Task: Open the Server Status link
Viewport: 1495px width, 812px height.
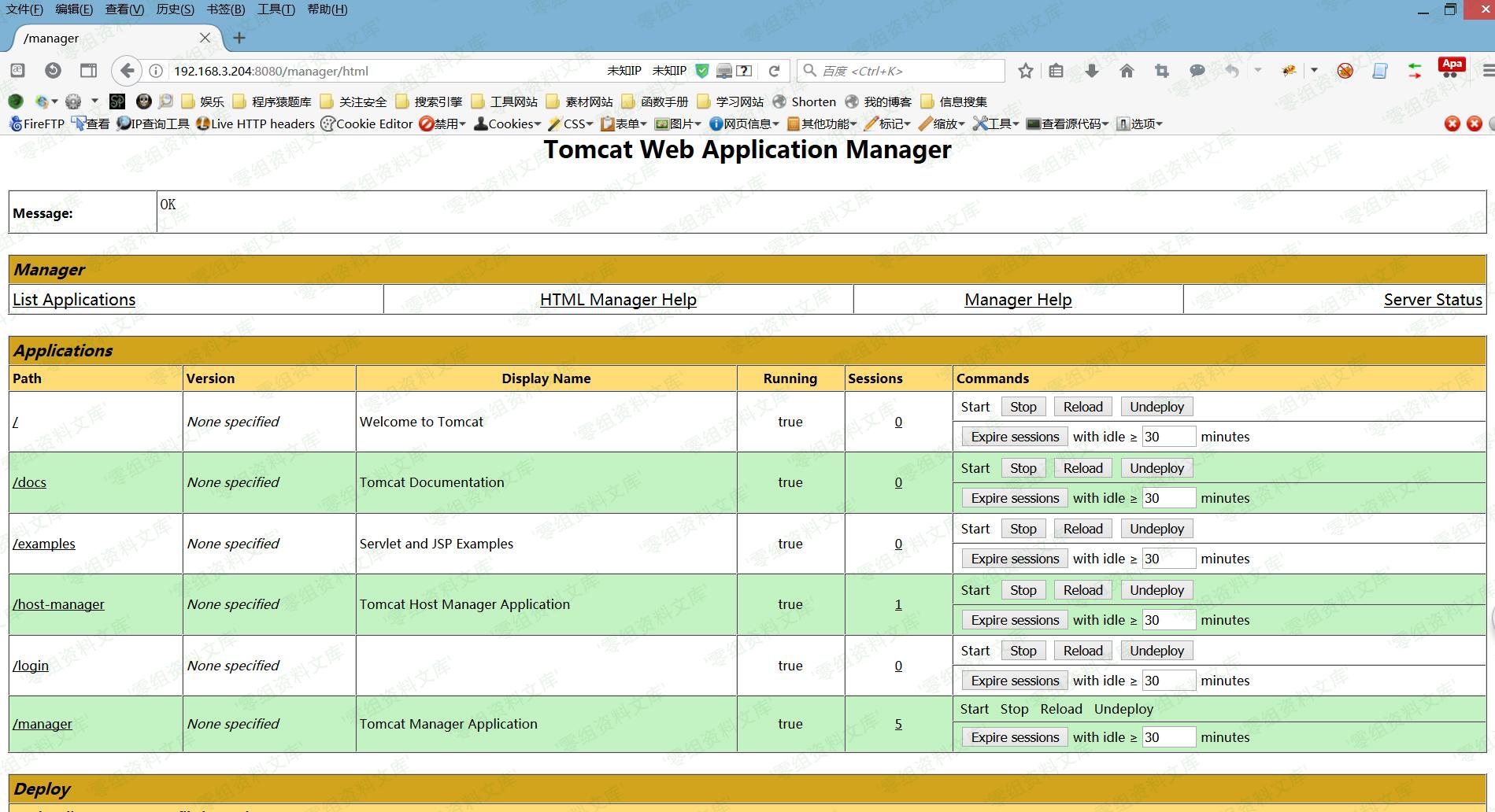Action: pyautogui.click(x=1432, y=300)
